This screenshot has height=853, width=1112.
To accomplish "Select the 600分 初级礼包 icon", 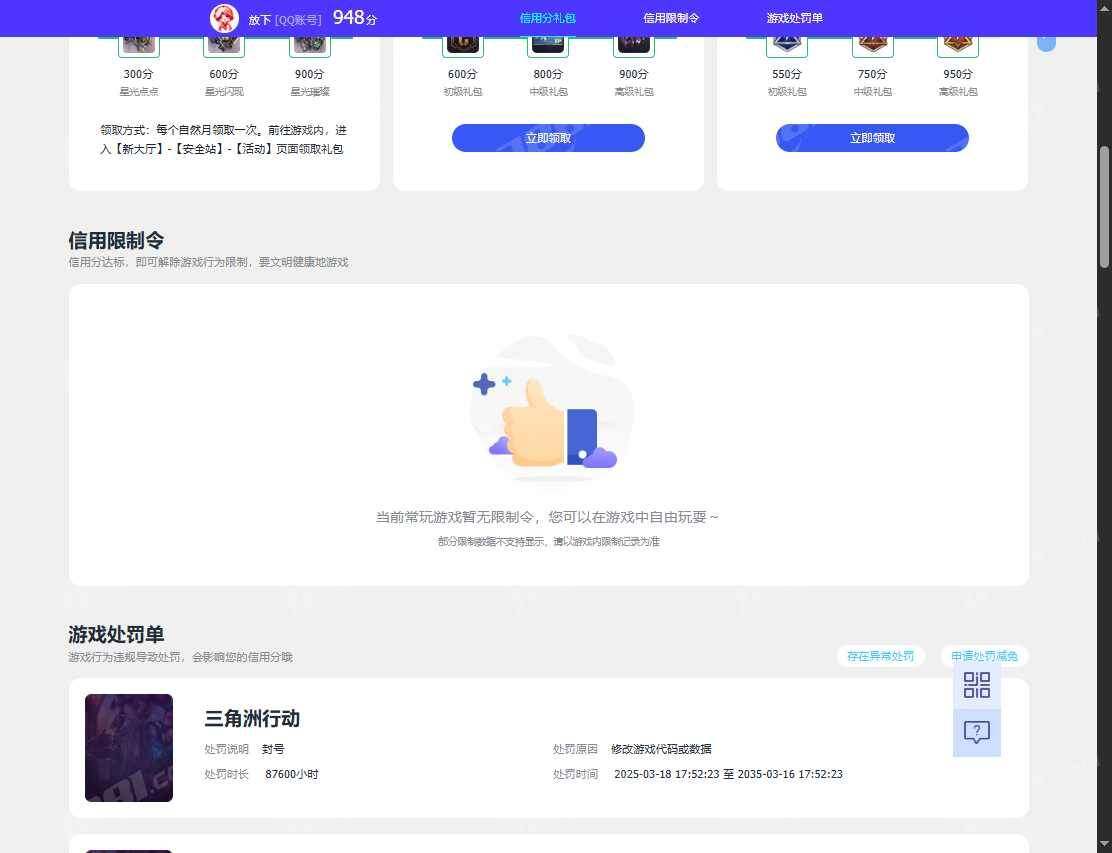I will click(463, 45).
